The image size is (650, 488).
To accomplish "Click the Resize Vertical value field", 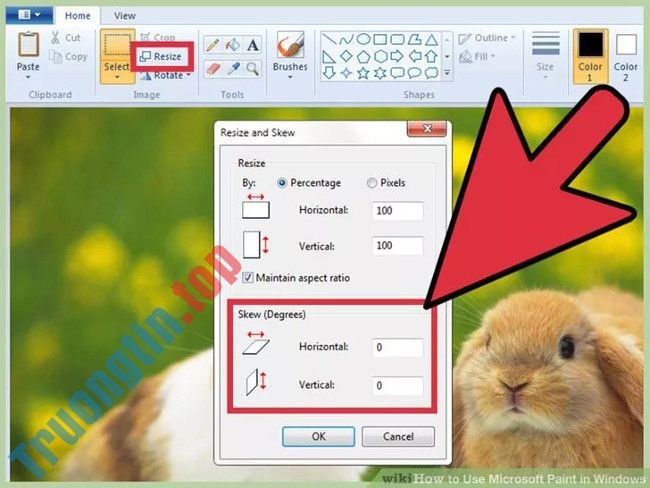I will (398, 245).
